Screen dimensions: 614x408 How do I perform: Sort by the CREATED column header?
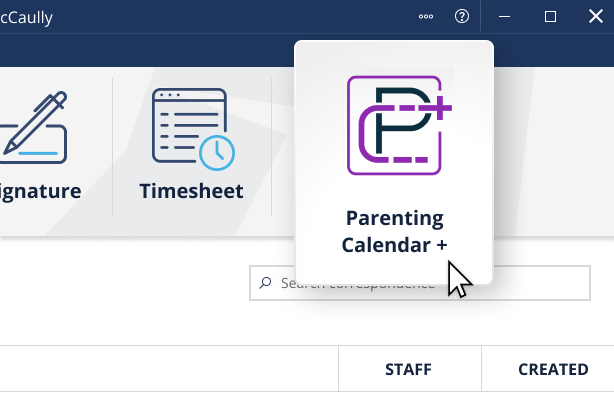(x=552, y=369)
